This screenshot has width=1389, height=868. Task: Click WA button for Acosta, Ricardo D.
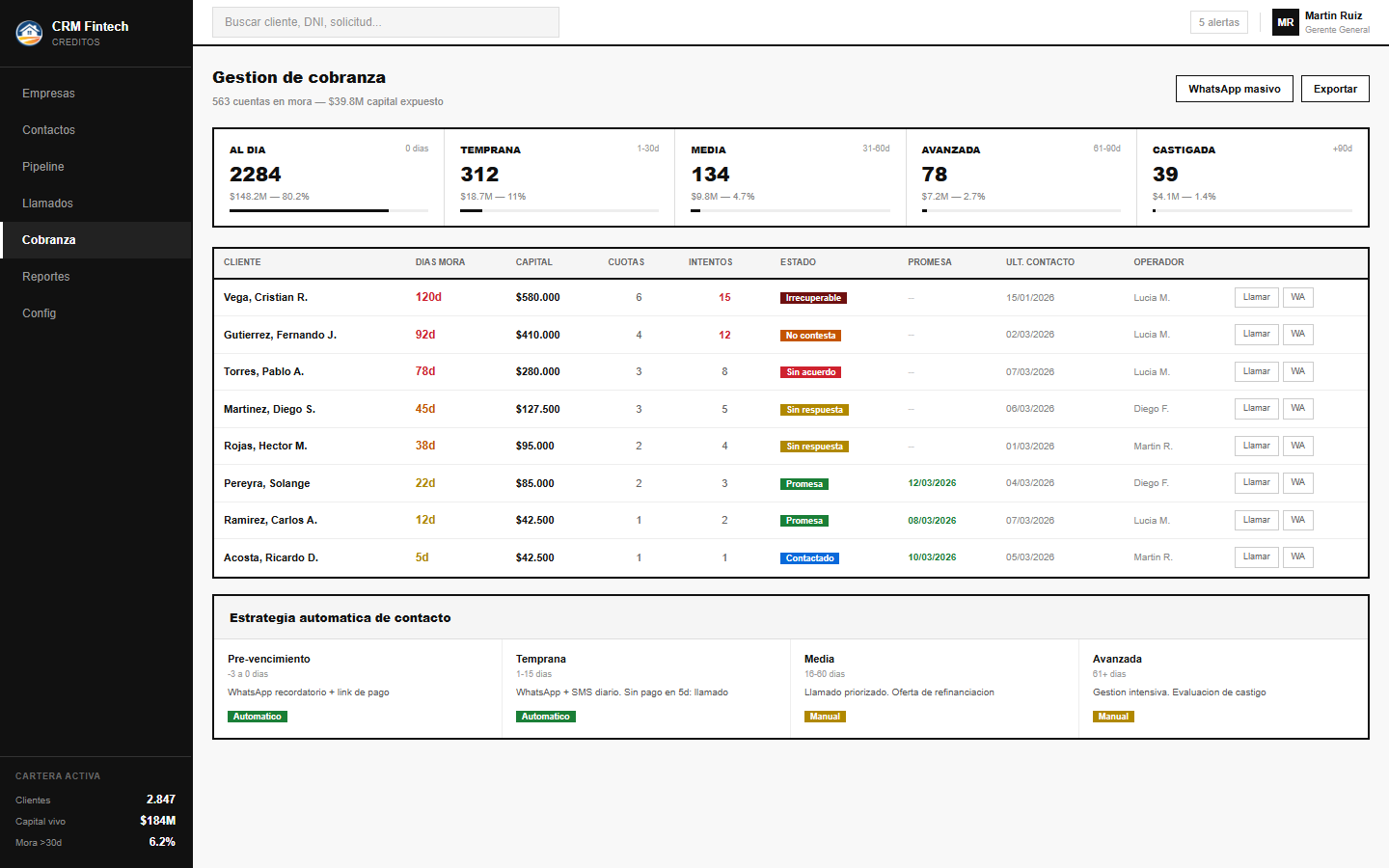pyautogui.click(x=1297, y=556)
